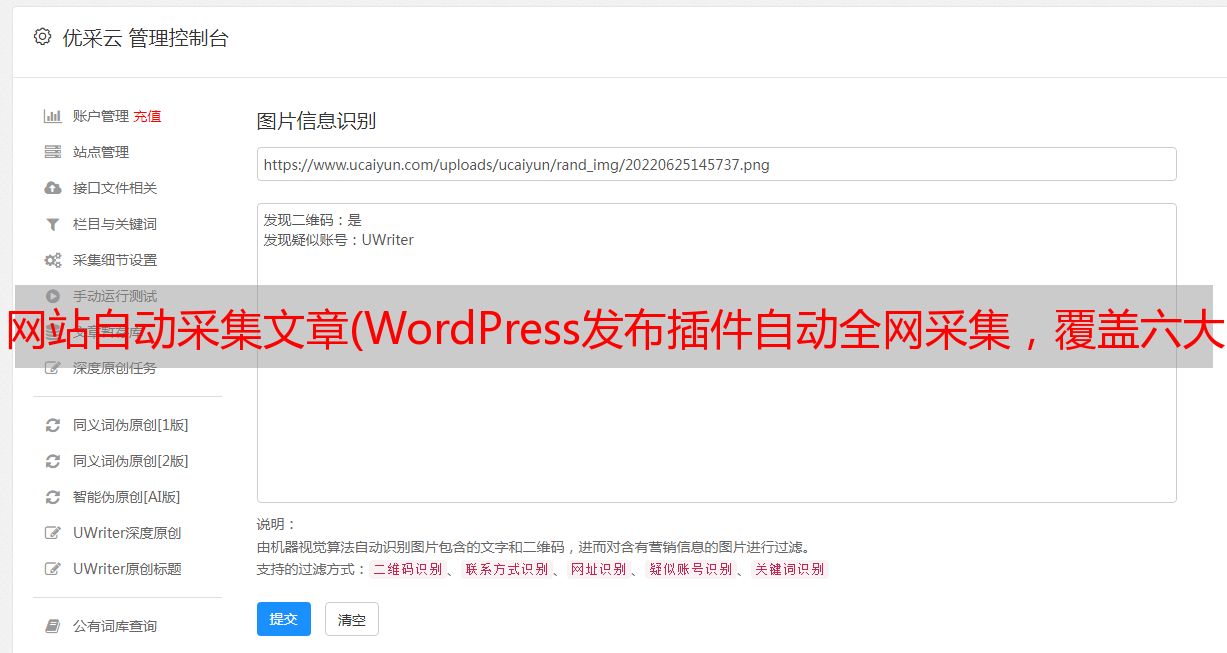Click the book icon for 公有词库查询
The height and width of the screenshot is (653, 1227).
pos(53,626)
